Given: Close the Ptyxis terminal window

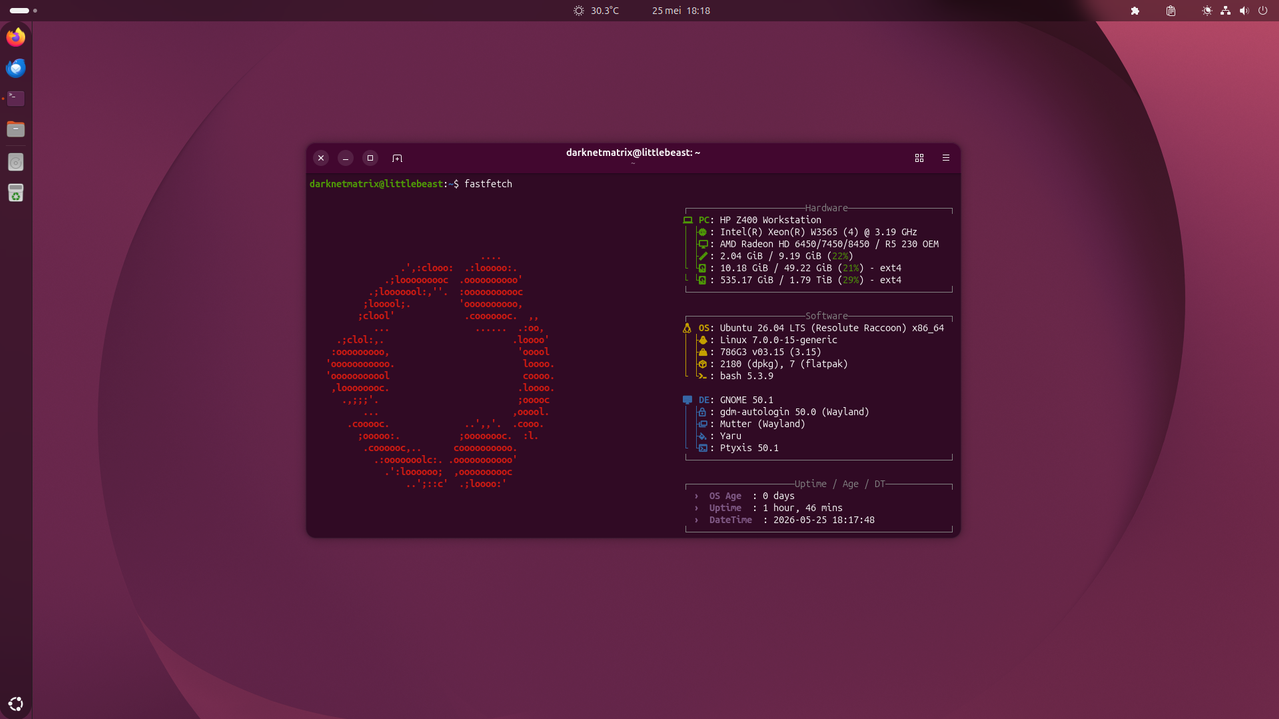Looking at the screenshot, I should [x=321, y=158].
